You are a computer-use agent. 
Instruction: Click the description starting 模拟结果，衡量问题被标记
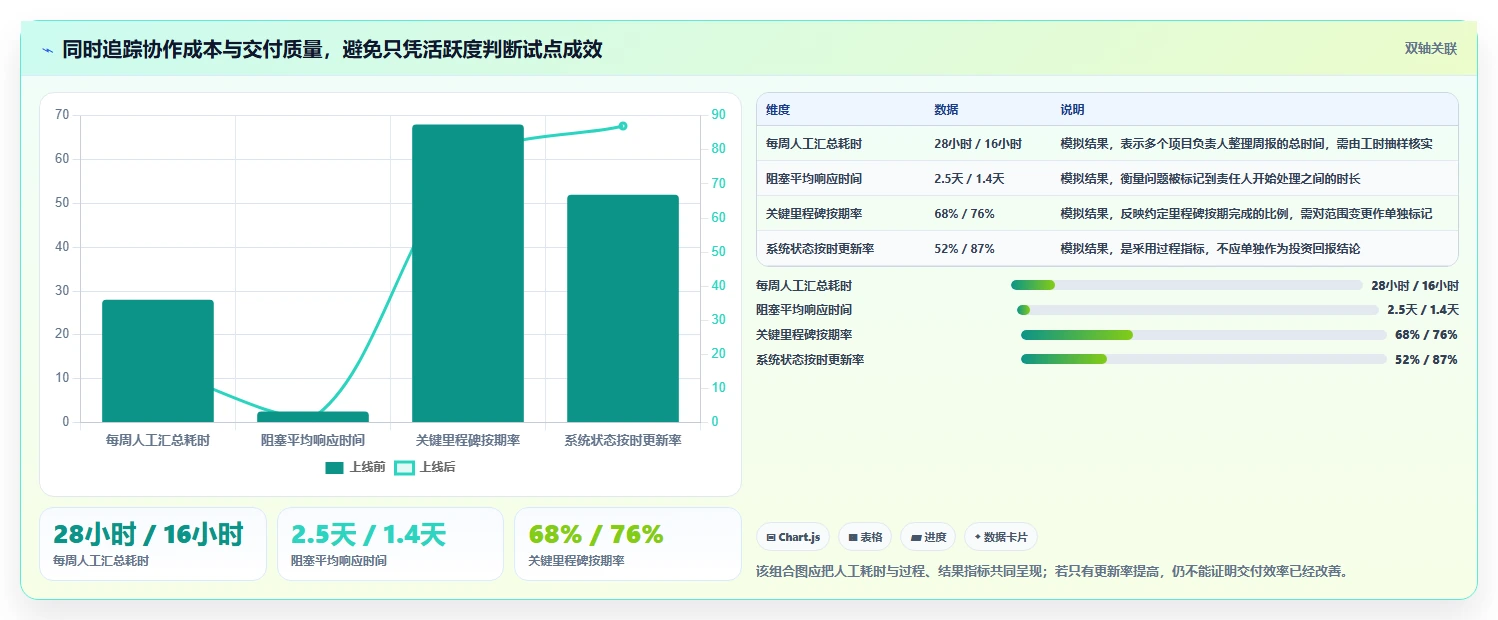pos(1210,179)
